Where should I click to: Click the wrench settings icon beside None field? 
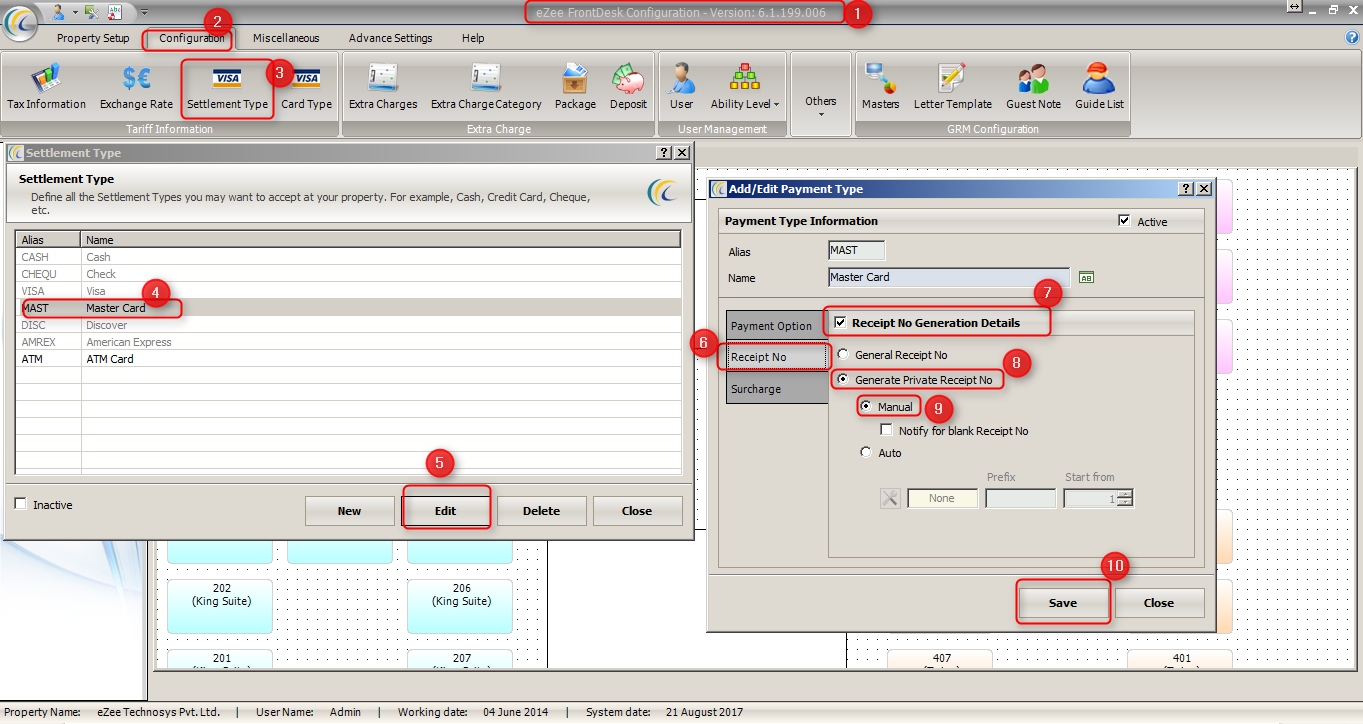pyautogui.click(x=891, y=498)
